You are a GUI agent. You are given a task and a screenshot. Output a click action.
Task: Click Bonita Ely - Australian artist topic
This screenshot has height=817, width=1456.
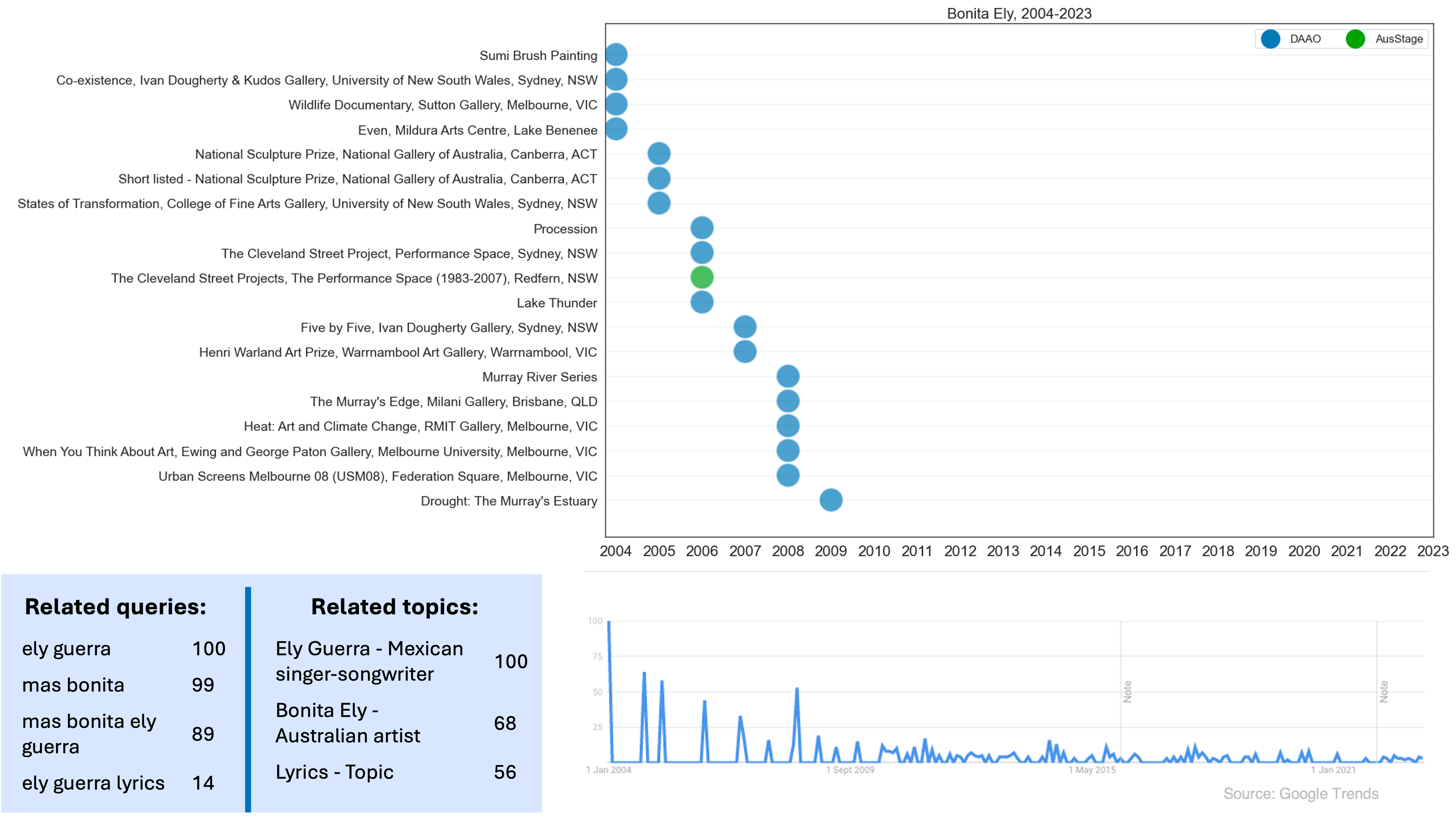[348, 723]
